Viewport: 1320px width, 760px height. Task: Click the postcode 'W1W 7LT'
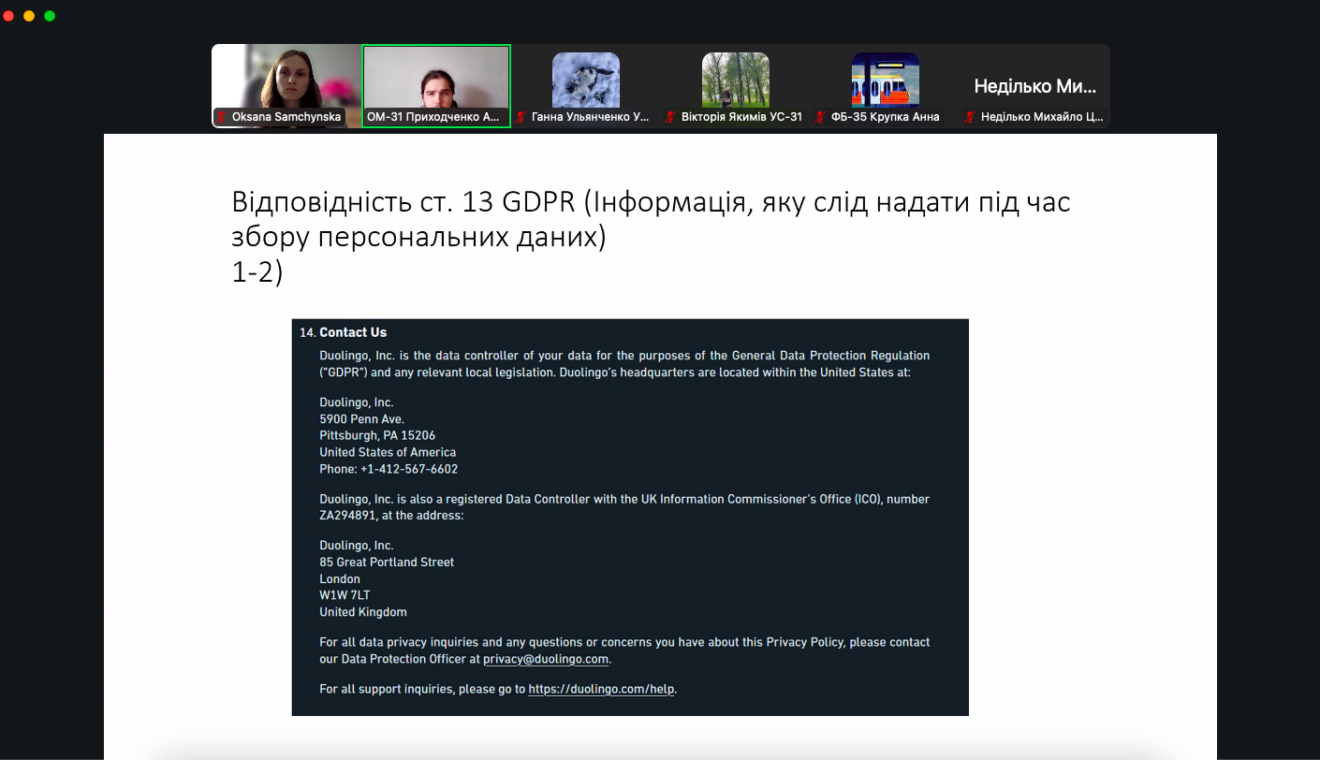pos(345,595)
